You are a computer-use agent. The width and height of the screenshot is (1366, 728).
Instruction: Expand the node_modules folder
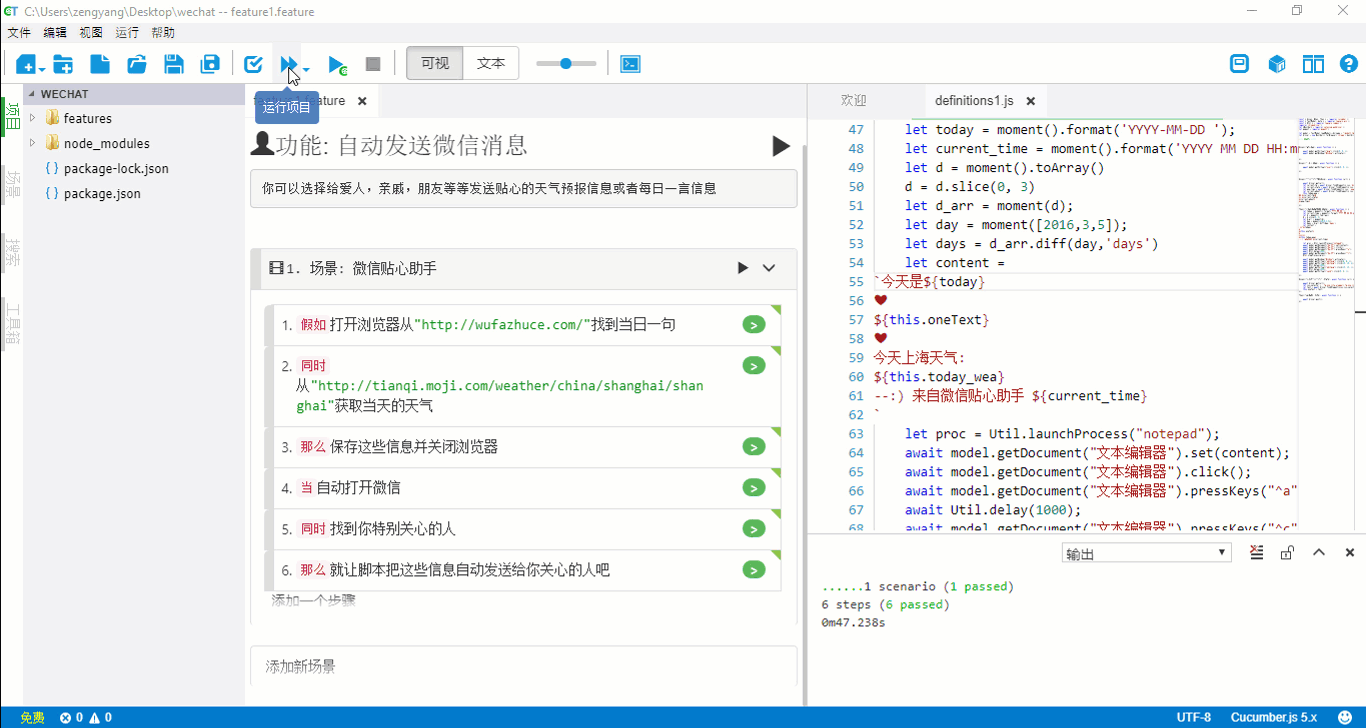pos(32,143)
